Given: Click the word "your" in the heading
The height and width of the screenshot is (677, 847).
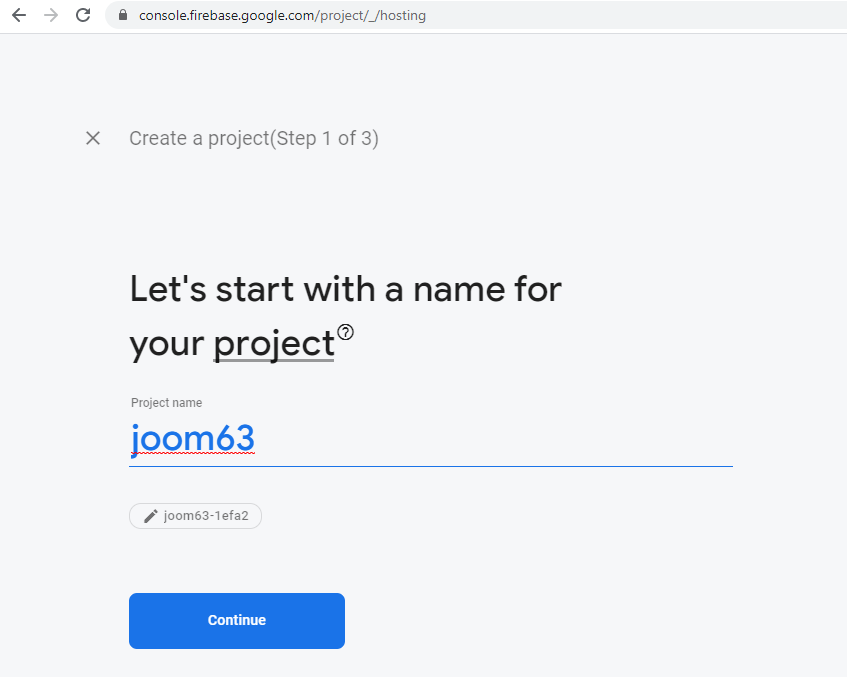Looking at the screenshot, I should [x=166, y=344].
